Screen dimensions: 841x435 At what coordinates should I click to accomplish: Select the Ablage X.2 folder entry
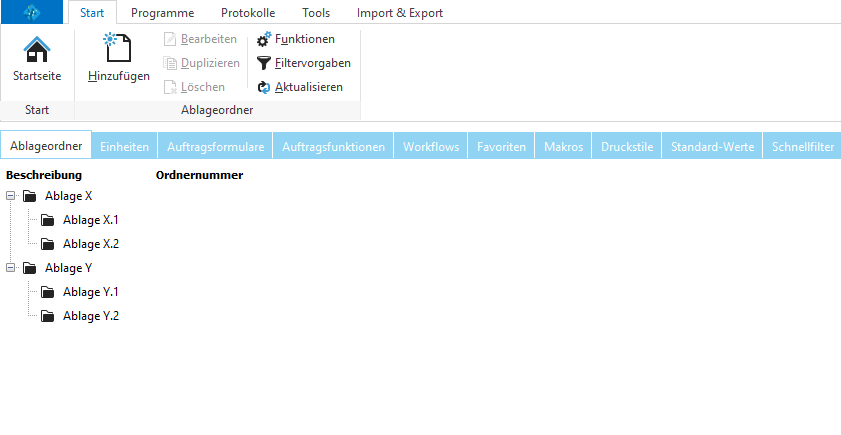coord(91,244)
